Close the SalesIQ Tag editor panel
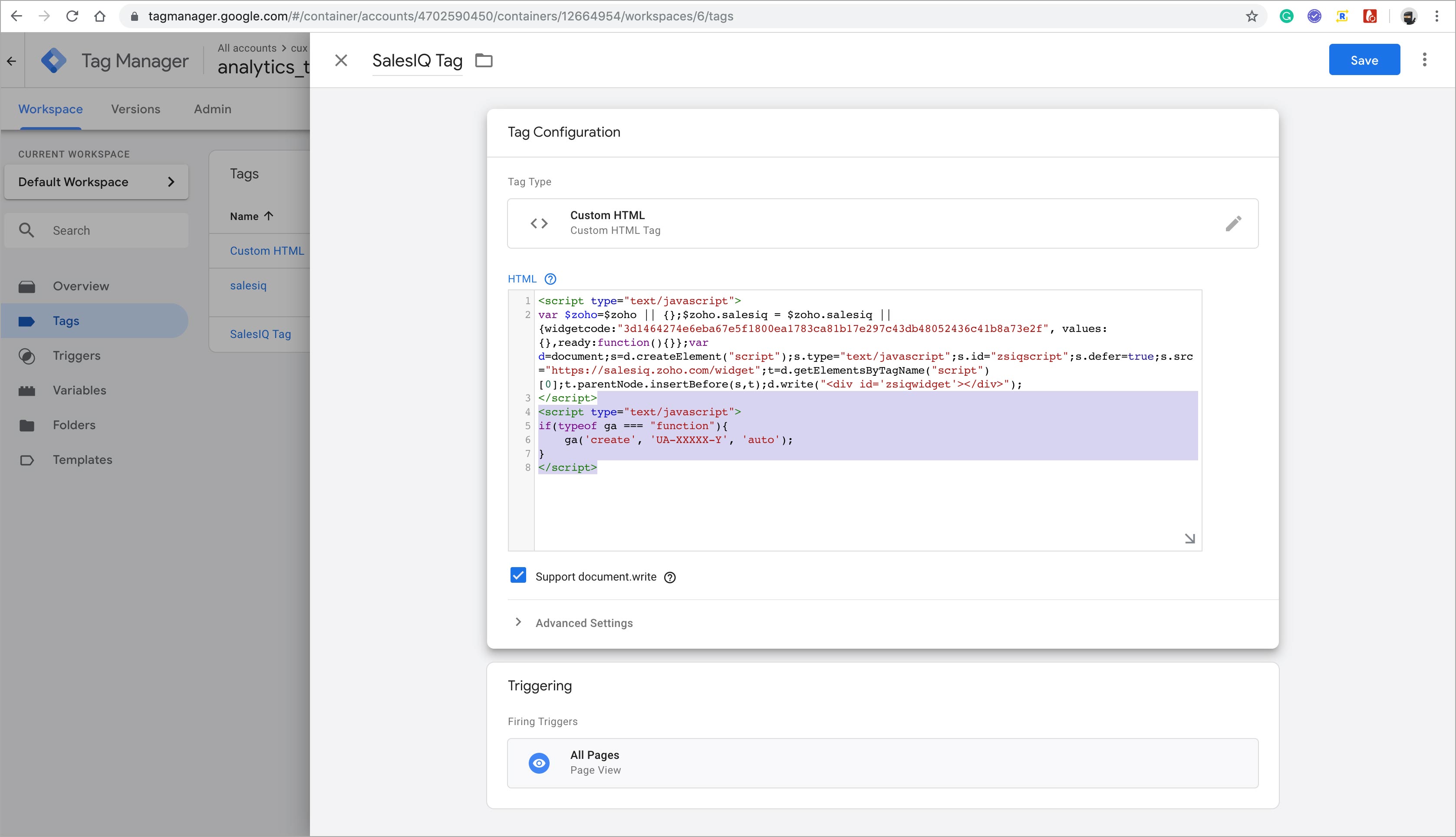 [341, 60]
